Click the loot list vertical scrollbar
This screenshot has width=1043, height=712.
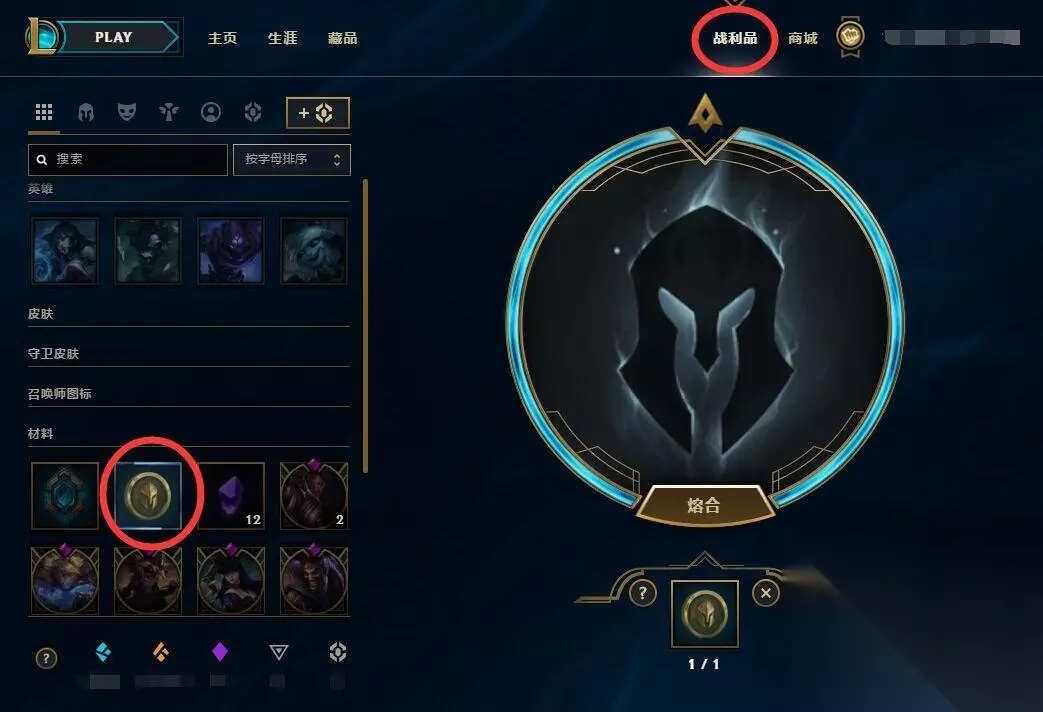365,326
